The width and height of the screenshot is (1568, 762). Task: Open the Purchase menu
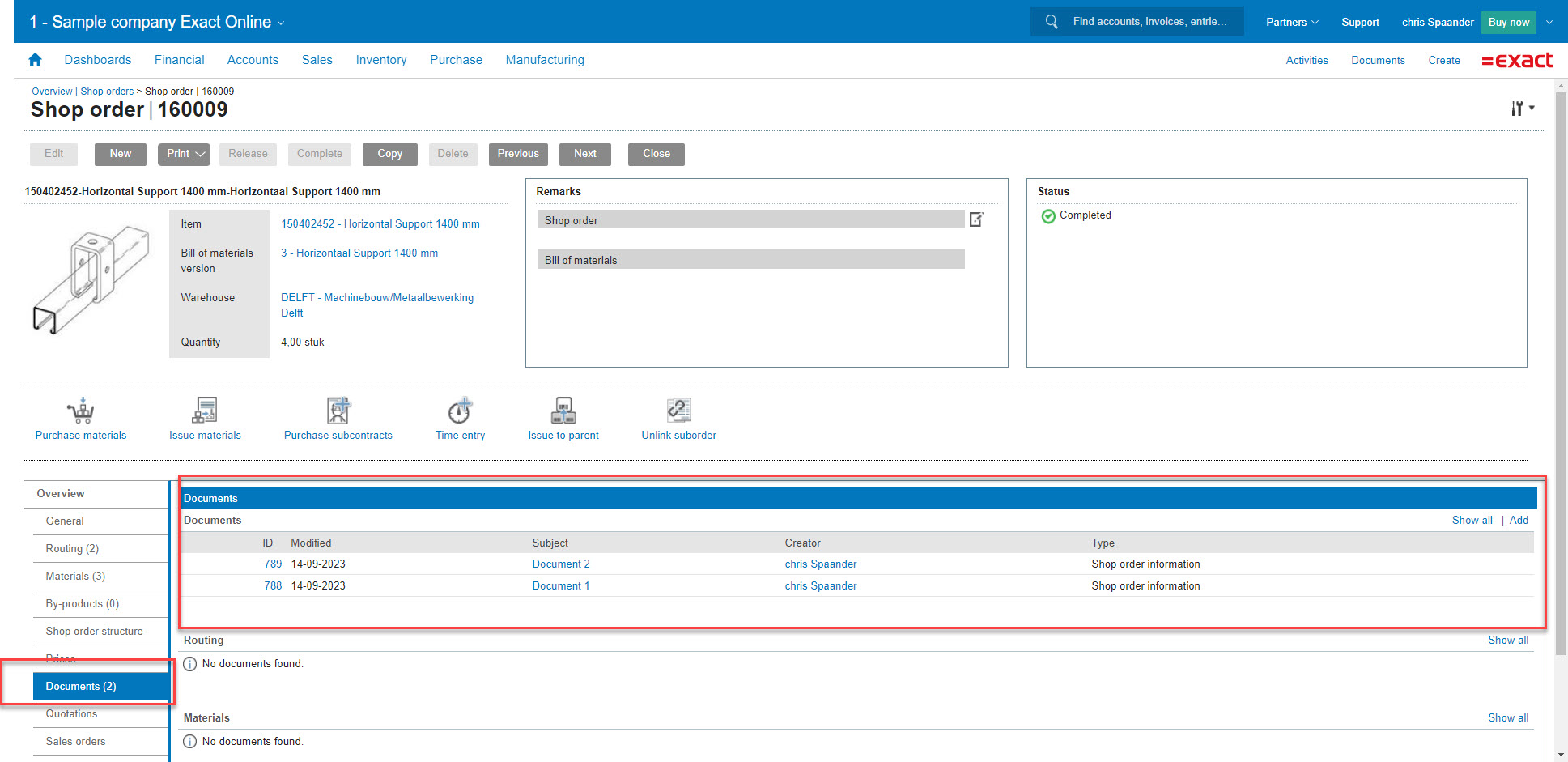coord(456,60)
